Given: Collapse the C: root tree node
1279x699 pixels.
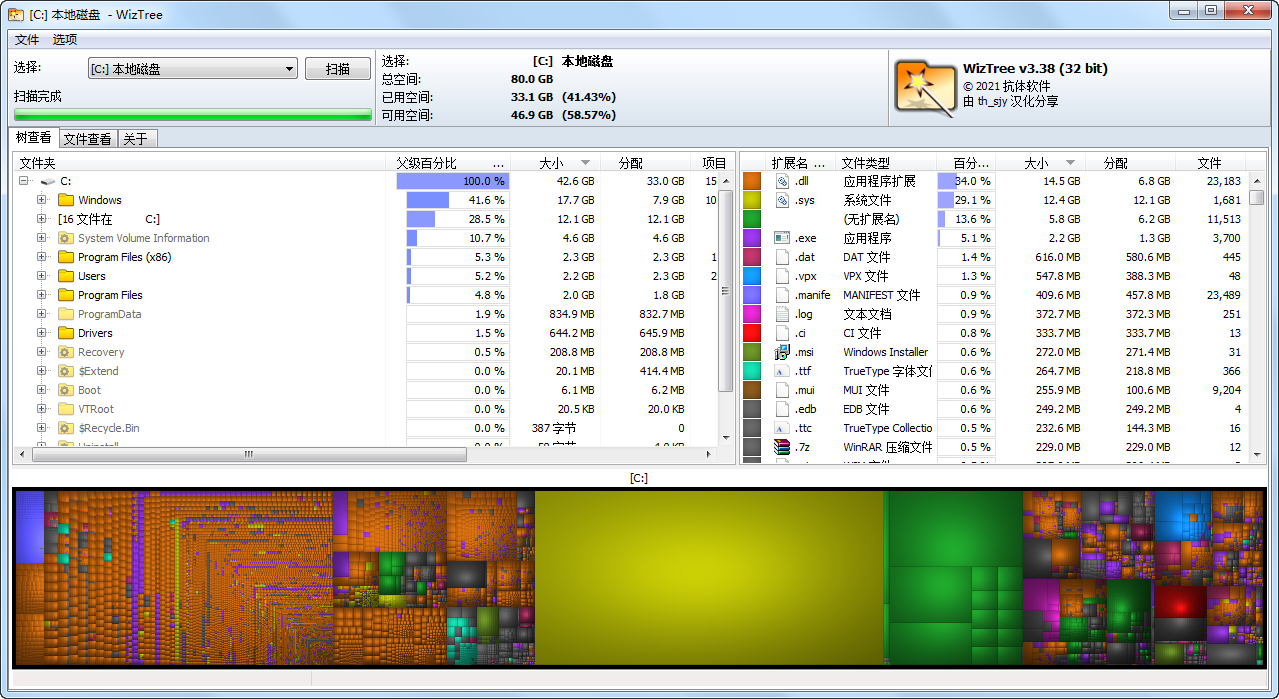Looking at the screenshot, I should pyautogui.click(x=22, y=181).
